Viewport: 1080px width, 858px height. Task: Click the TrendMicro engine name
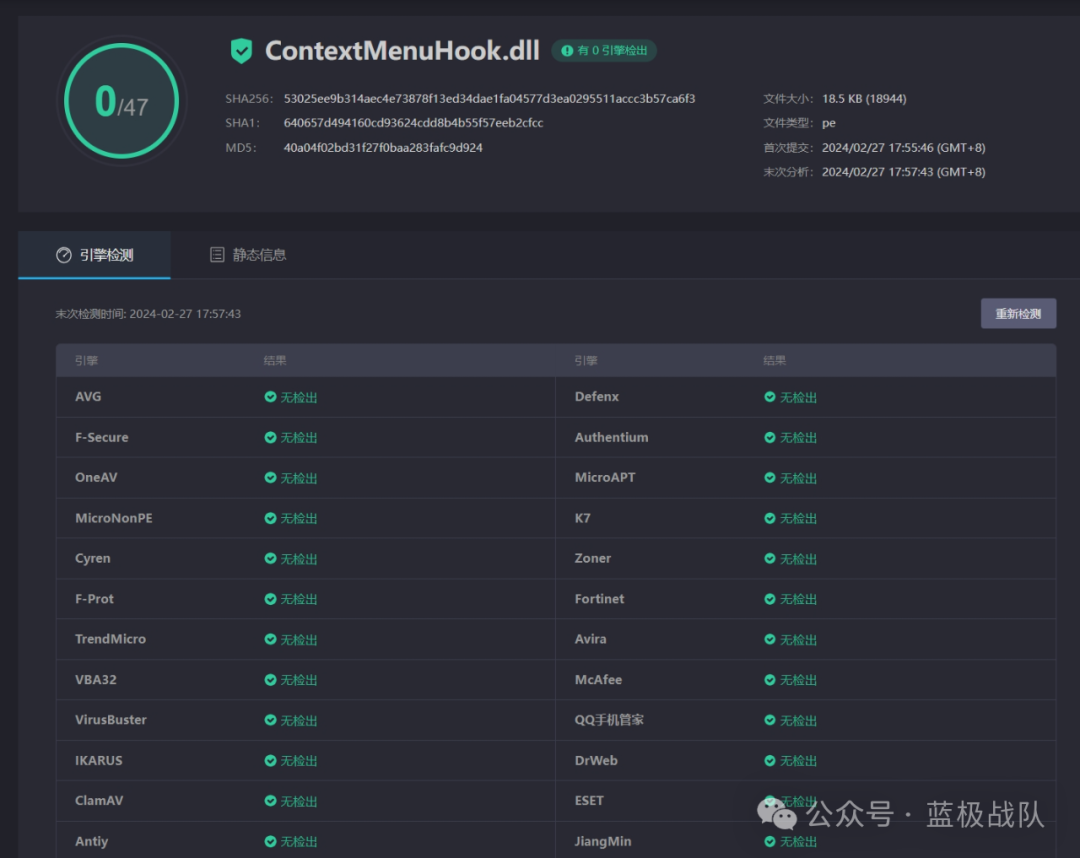[110, 639]
